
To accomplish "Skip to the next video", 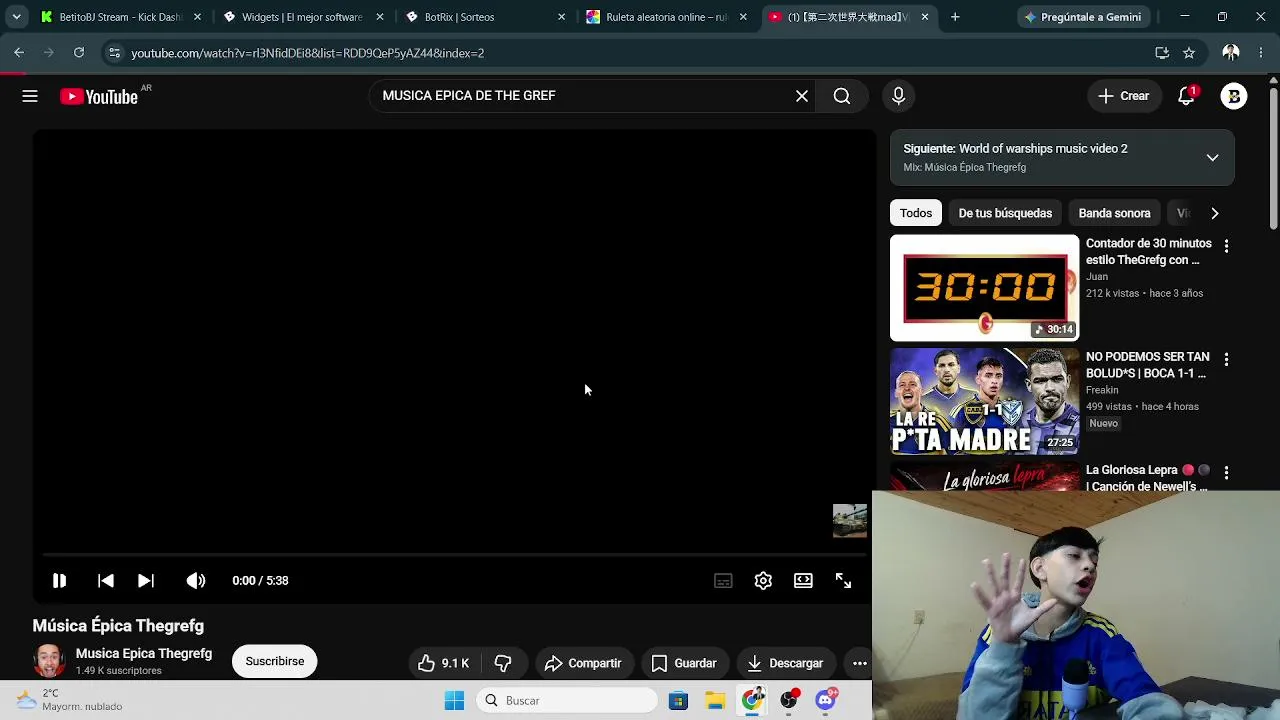I will point(145,580).
